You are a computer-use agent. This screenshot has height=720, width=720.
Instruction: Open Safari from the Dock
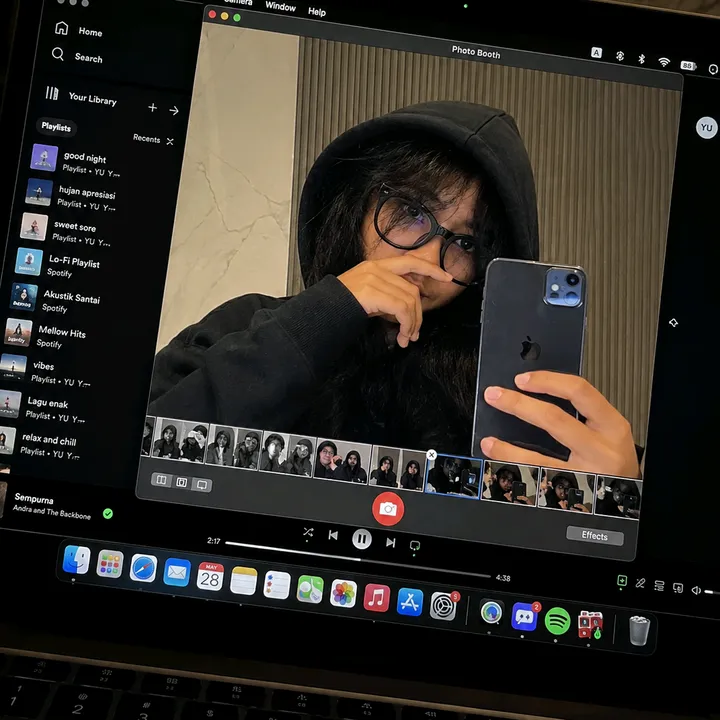143,568
